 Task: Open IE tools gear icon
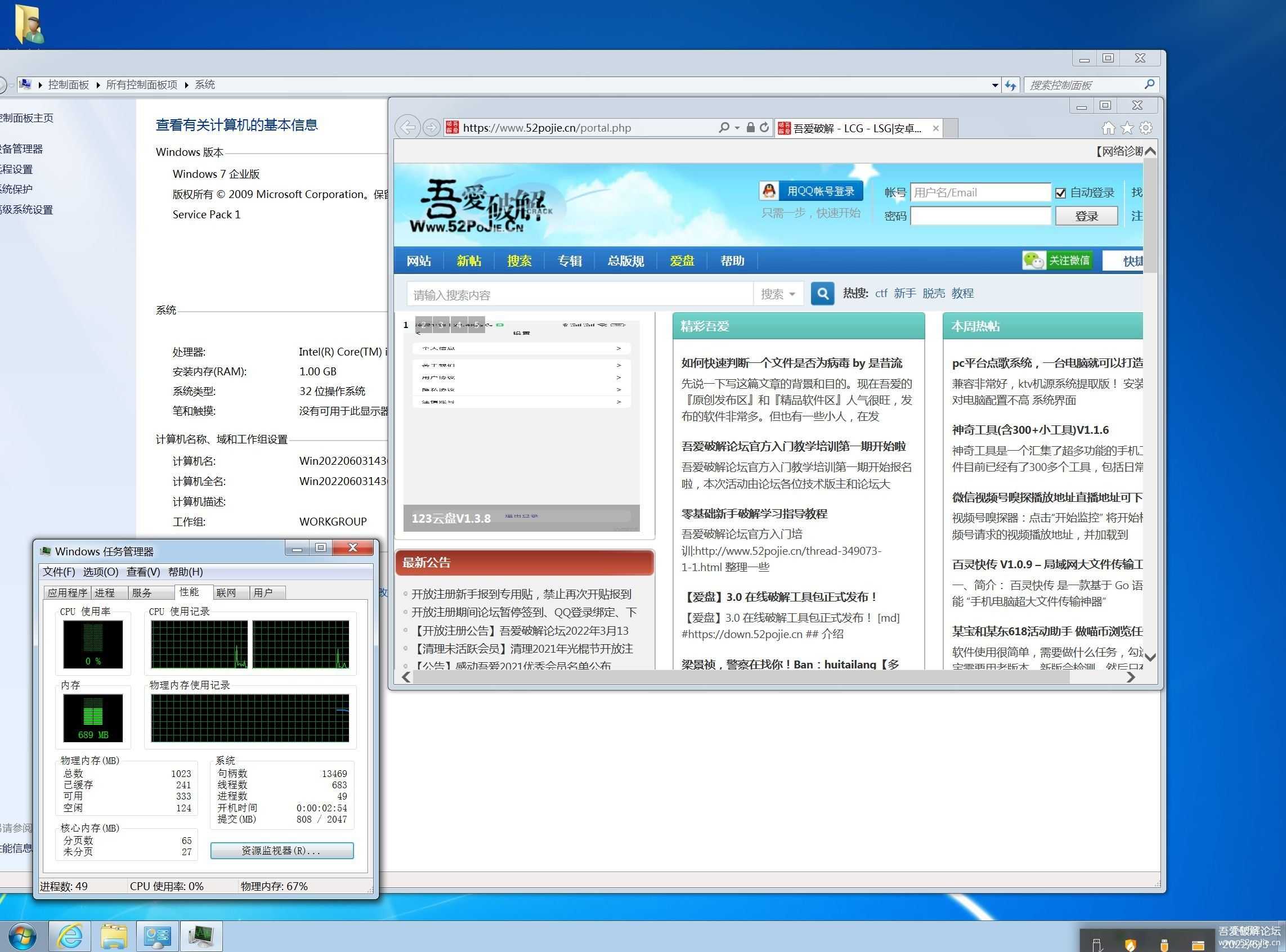(x=1145, y=128)
